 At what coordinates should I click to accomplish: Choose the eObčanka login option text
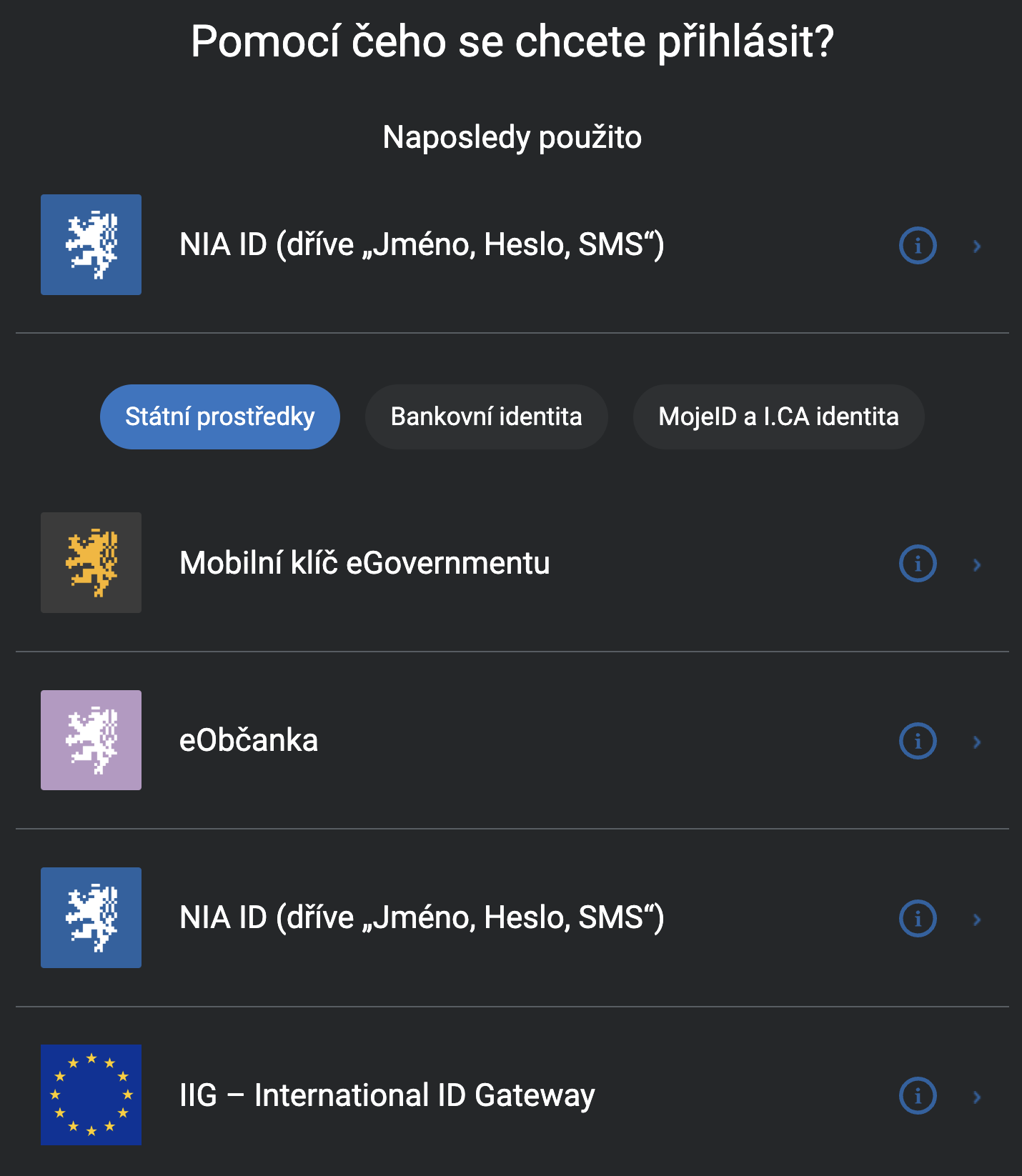[249, 741]
